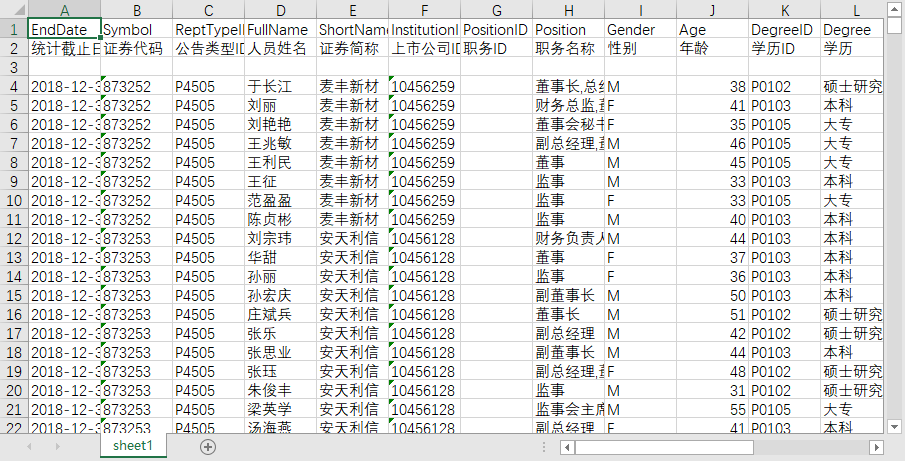Click name cell 王兆敏
This screenshot has width=905, height=461.
[x=281, y=144]
